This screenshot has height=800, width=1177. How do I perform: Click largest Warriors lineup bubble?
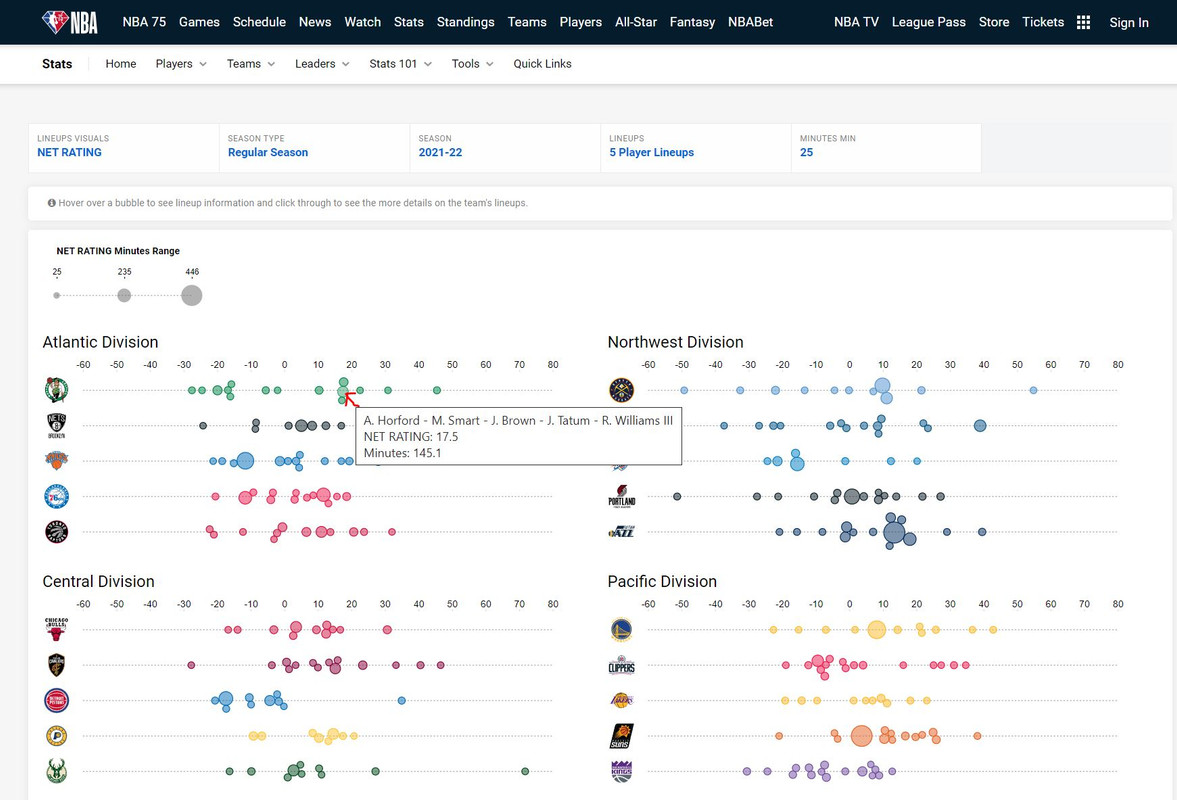point(876,630)
